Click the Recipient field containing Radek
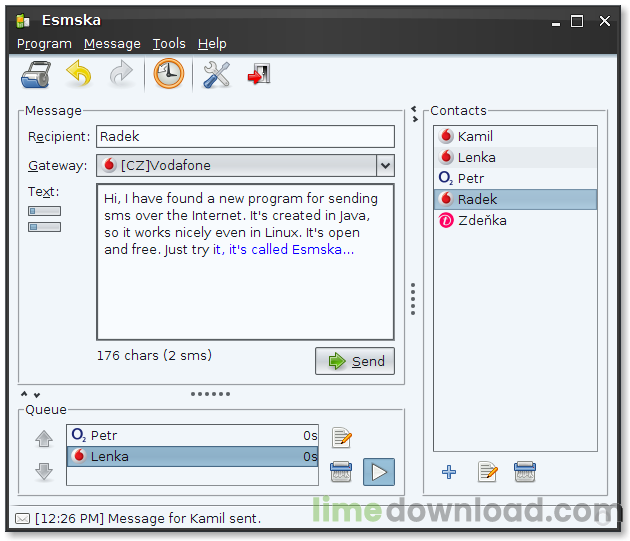The height and width of the screenshot is (541, 630). 245,137
